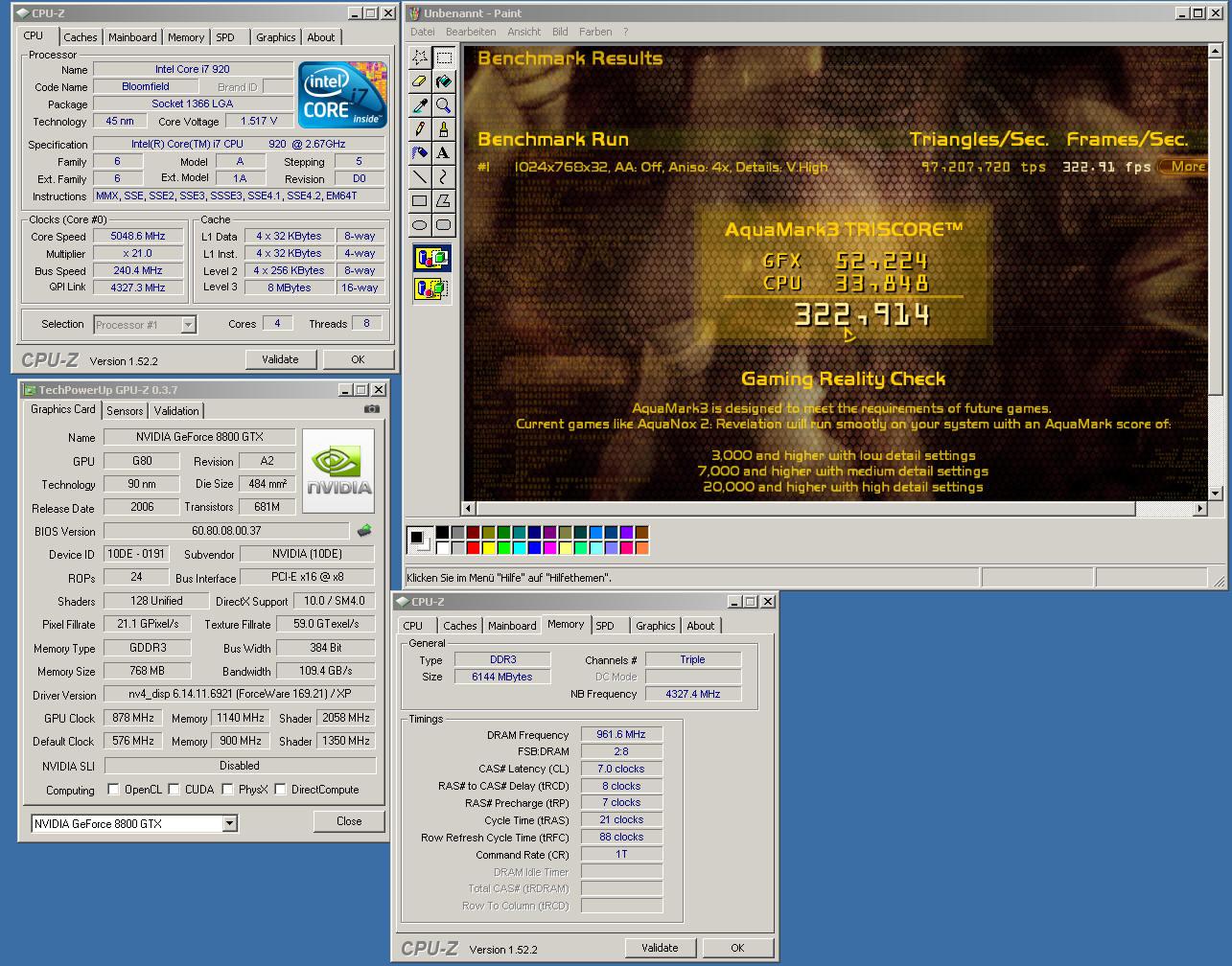Activate the Magnifier tool in Paint
The height and width of the screenshot is (966, 1232).
pos(443,105)
